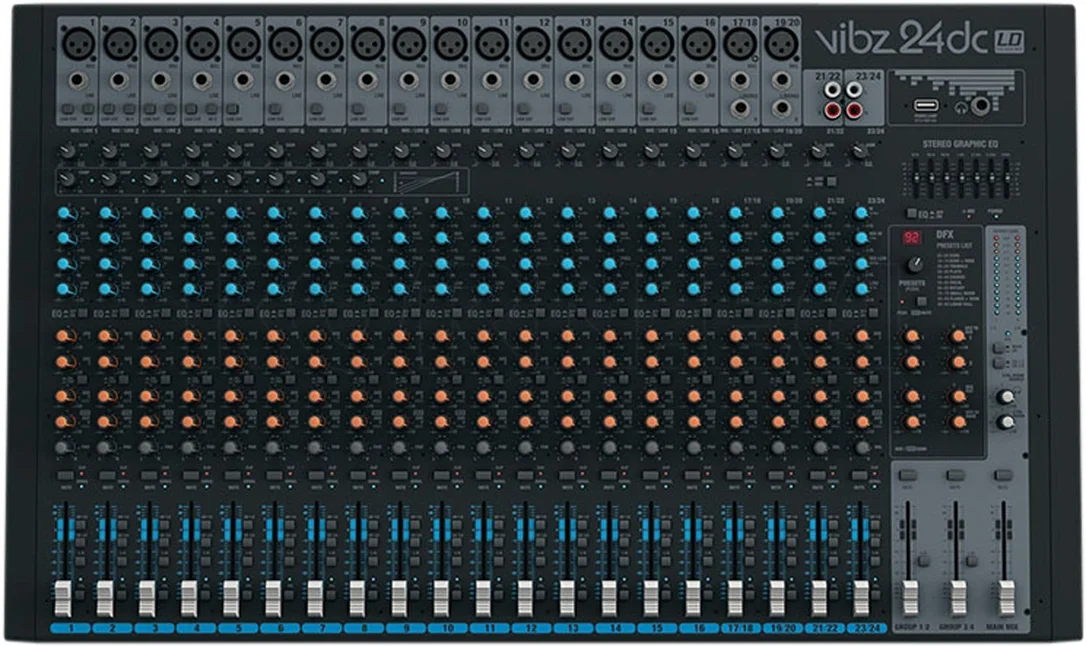Viewport: 1086px width, 646px height.
Task: Select the channel 5 line input jack
Action: click(x=244, y=80)
